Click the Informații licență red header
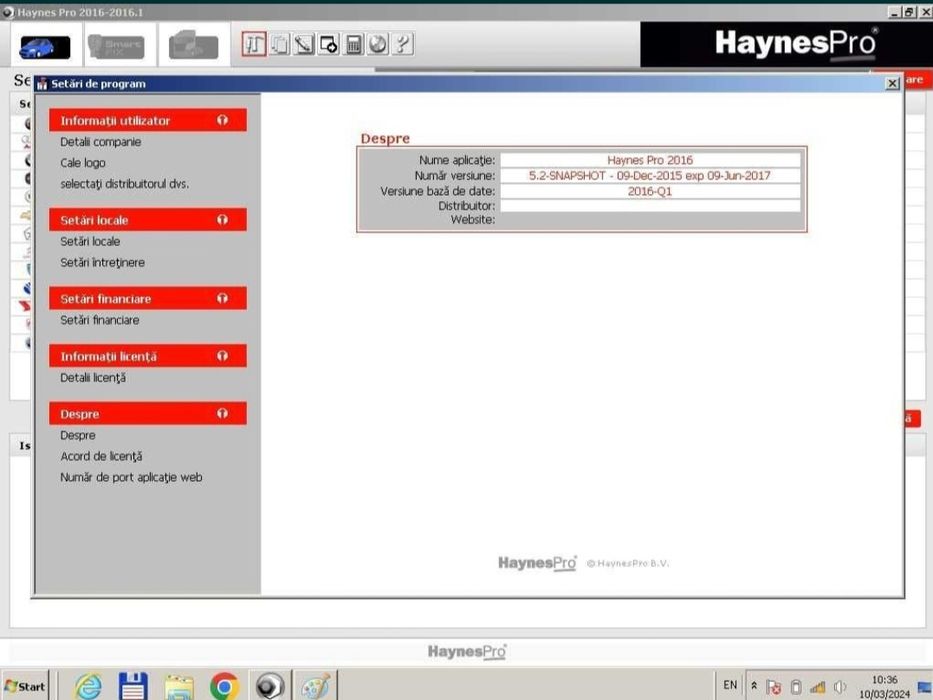 tap(148, 356)
